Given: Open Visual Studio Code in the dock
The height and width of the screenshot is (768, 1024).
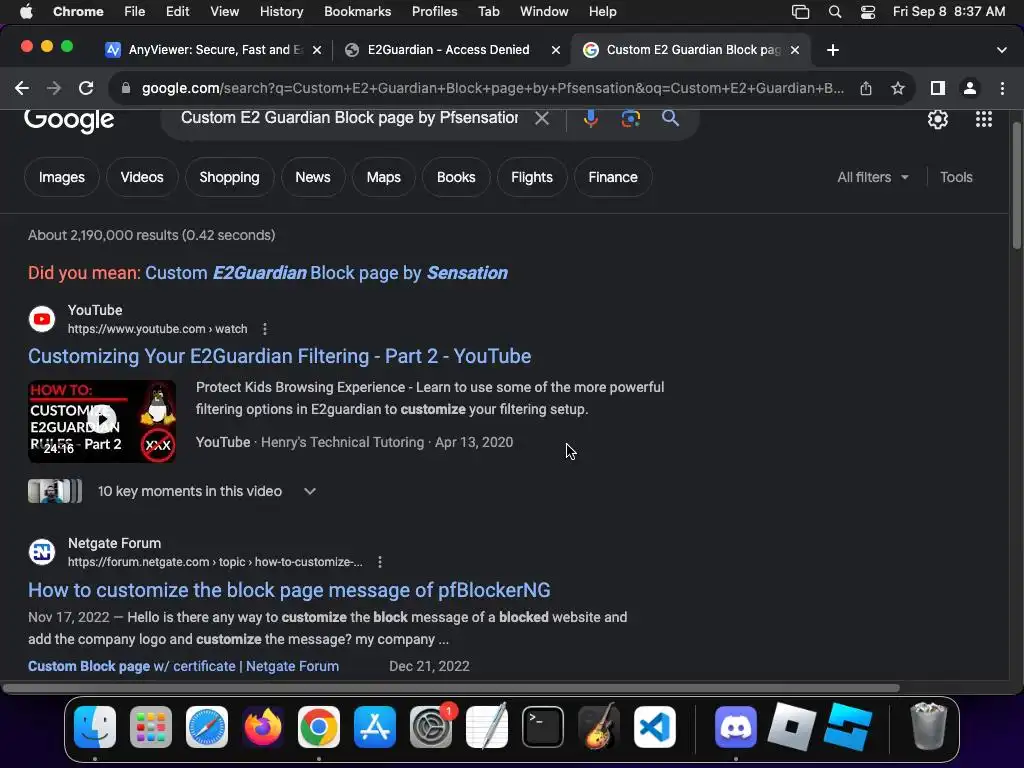Looking at the screenshot, I should tap(655, 727).
